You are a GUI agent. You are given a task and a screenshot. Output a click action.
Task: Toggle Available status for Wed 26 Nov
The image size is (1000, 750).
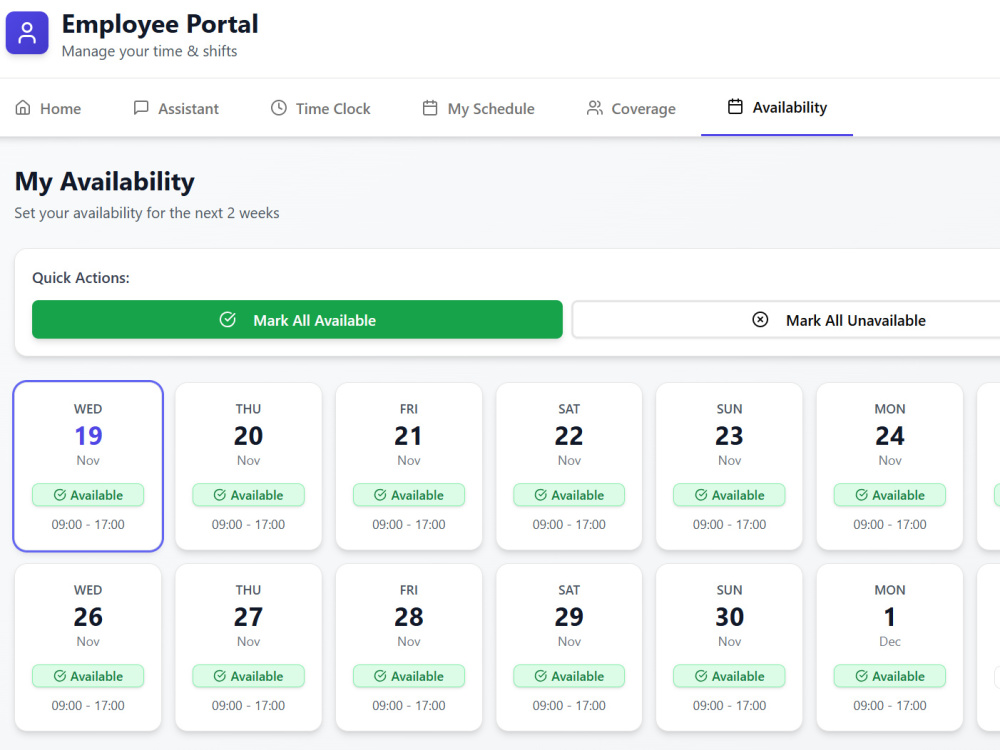click(x=88, y=676)
